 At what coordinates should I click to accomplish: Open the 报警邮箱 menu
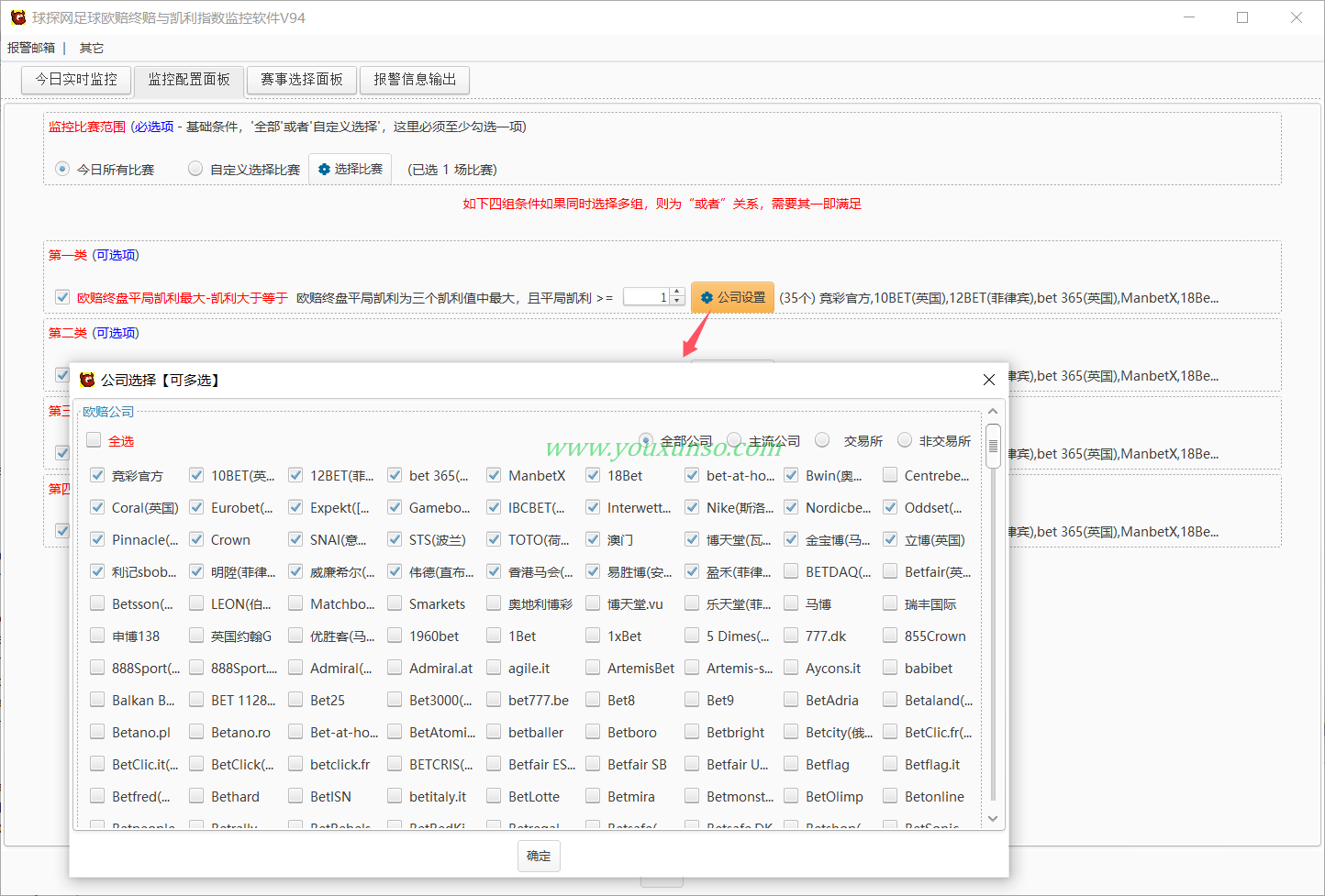[x=31, y=48]
